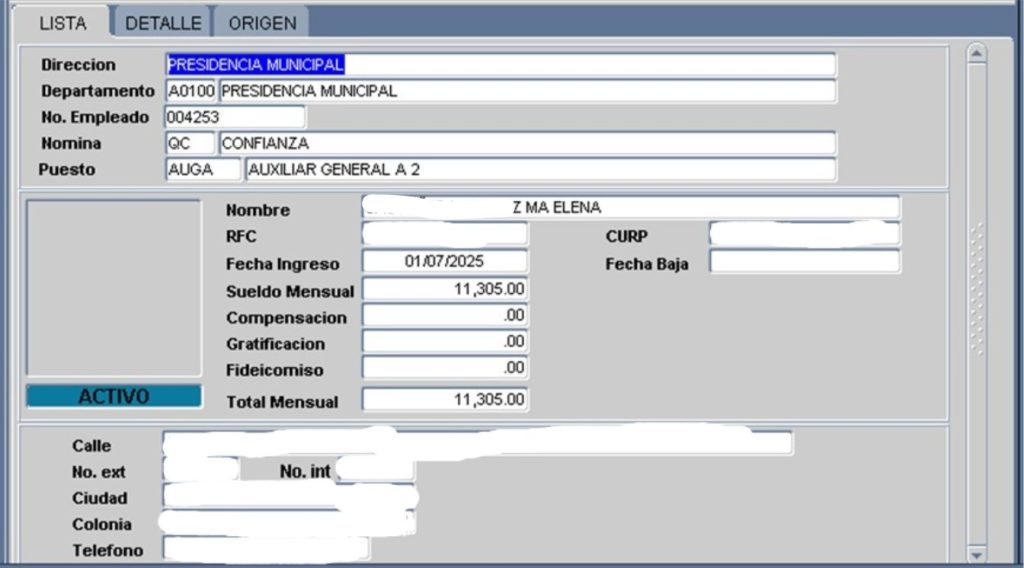
Task: Click the Puesto description AUXILIAR GENERAL A 2
Action: point(540,169)
